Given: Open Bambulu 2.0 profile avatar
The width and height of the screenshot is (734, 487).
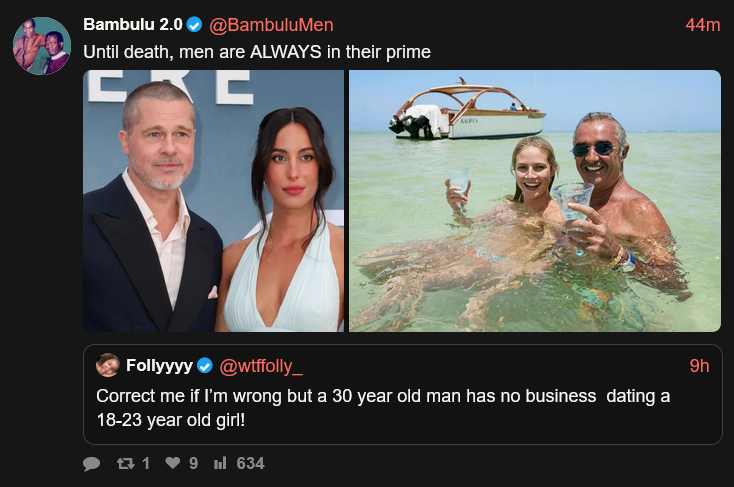Looking at the screenshot, I should pyautogui.click(x=42, y=46).
